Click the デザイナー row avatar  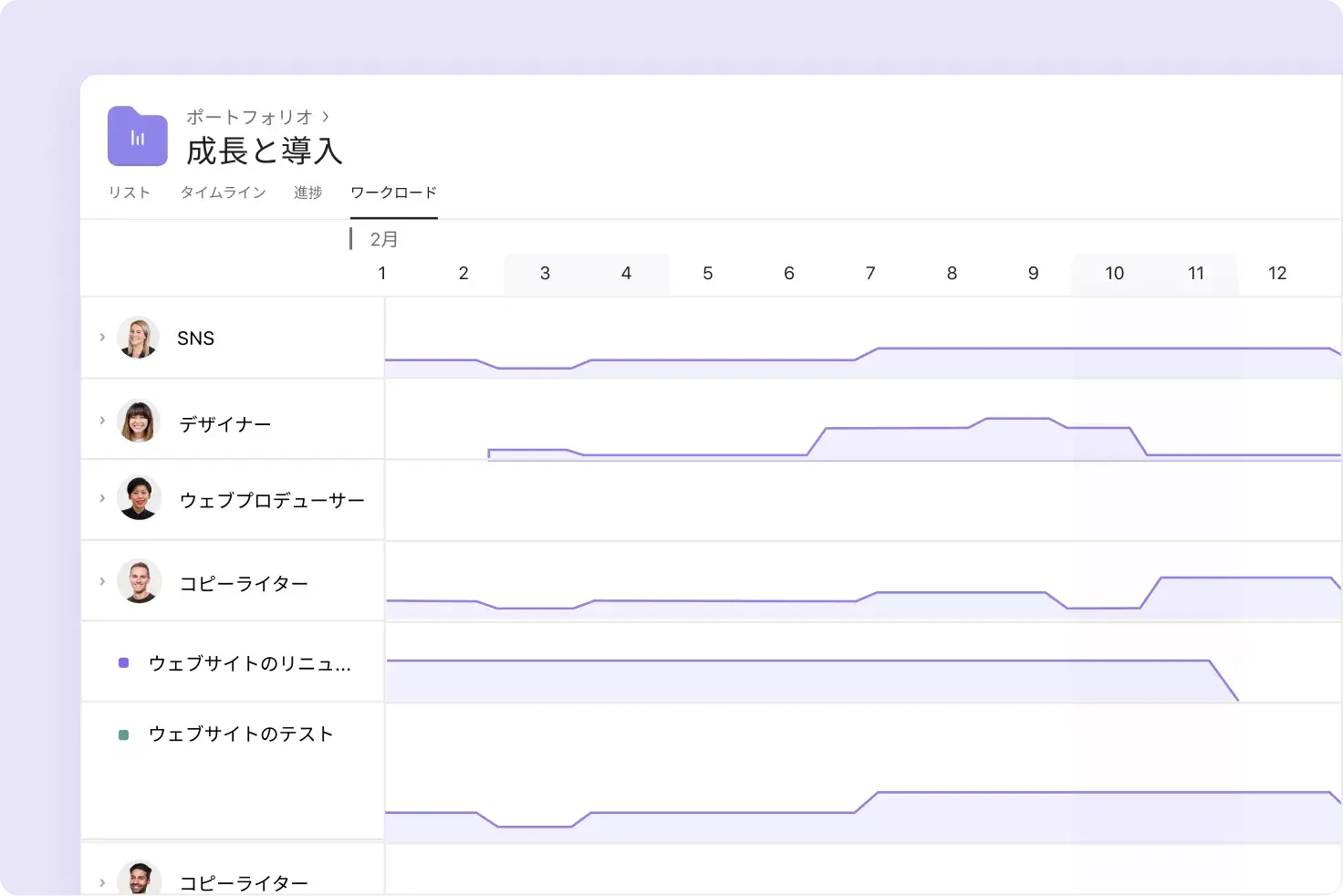[138, 422]
